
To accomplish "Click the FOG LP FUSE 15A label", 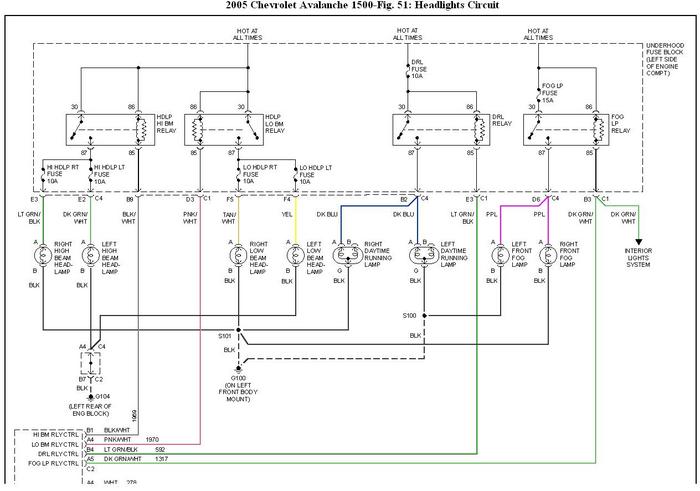I will click(552, 93).
